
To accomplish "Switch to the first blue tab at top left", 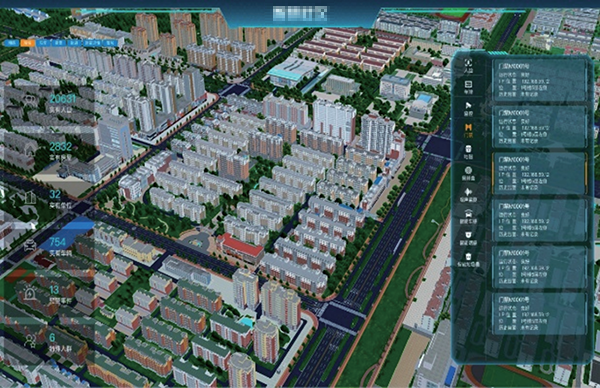I will click(x=11, y=43).
